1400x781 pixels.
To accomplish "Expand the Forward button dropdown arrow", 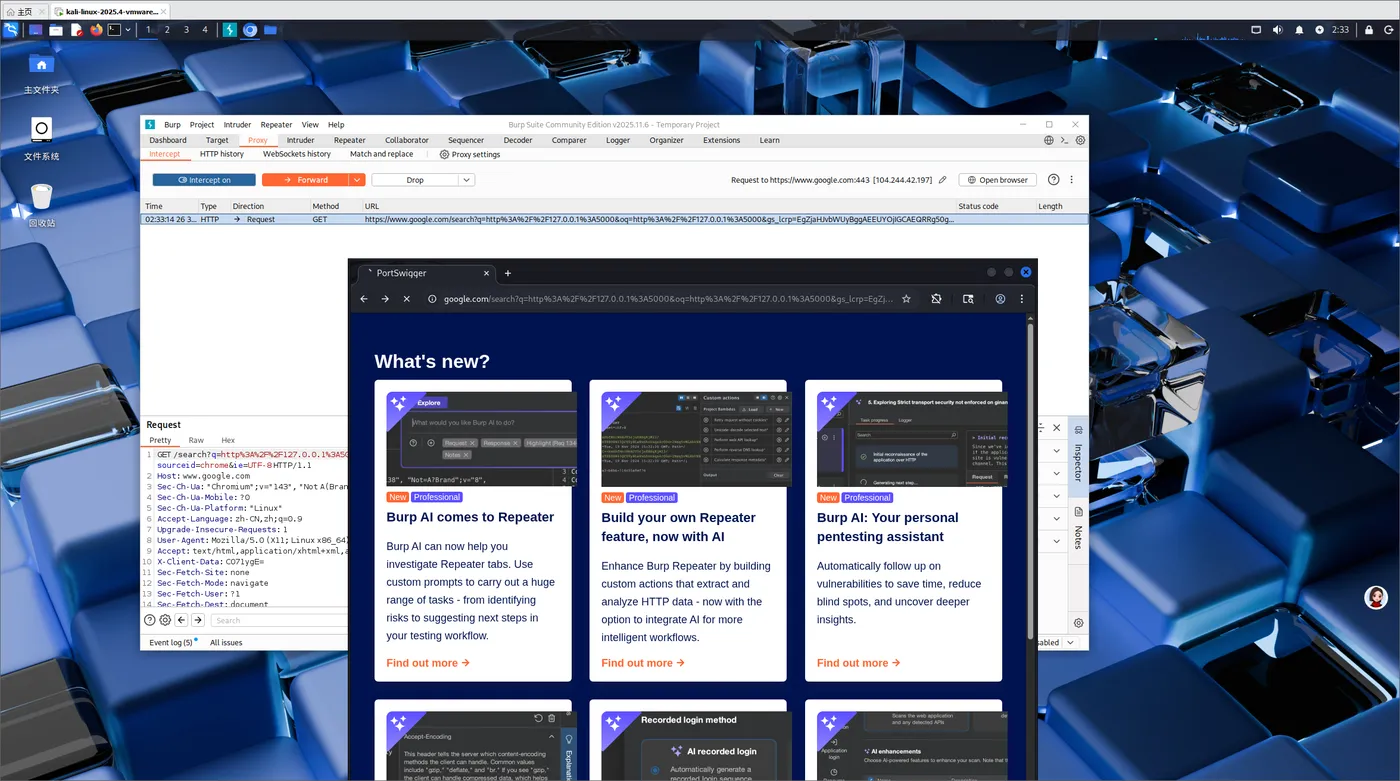I will (x=357, y=180).
